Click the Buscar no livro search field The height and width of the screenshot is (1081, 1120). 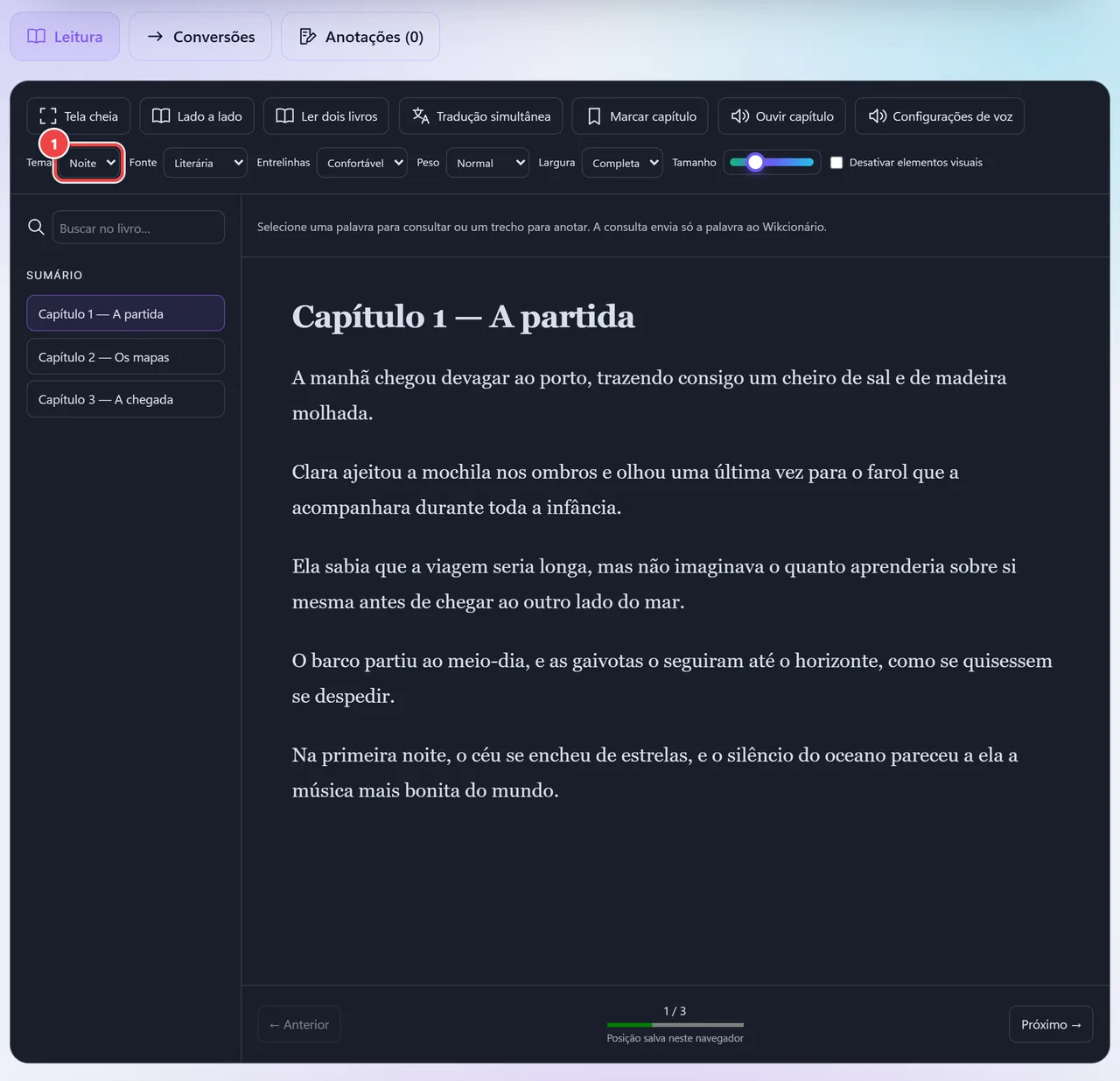[138, 228]
